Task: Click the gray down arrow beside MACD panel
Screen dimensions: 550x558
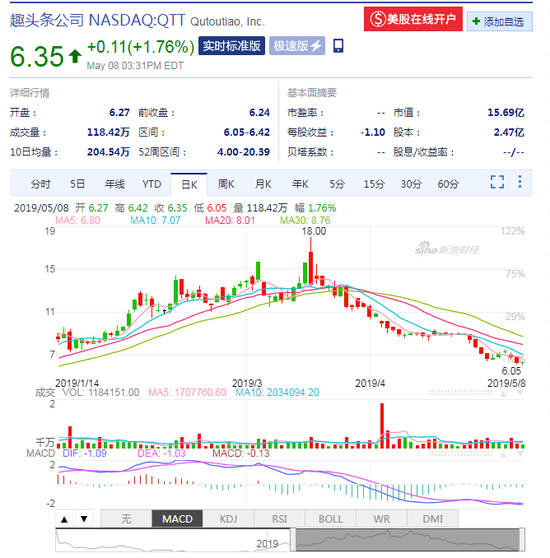Action: tap(520, 454)
